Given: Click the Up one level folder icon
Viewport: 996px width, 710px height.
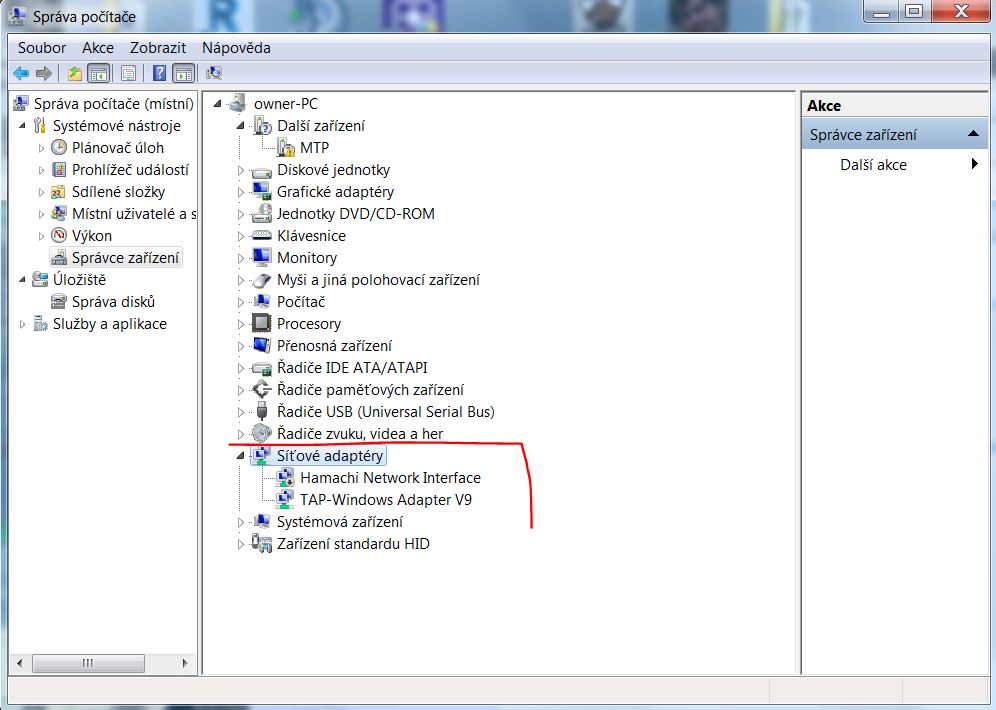Looking at the screenshot, I should pos(74,73).
